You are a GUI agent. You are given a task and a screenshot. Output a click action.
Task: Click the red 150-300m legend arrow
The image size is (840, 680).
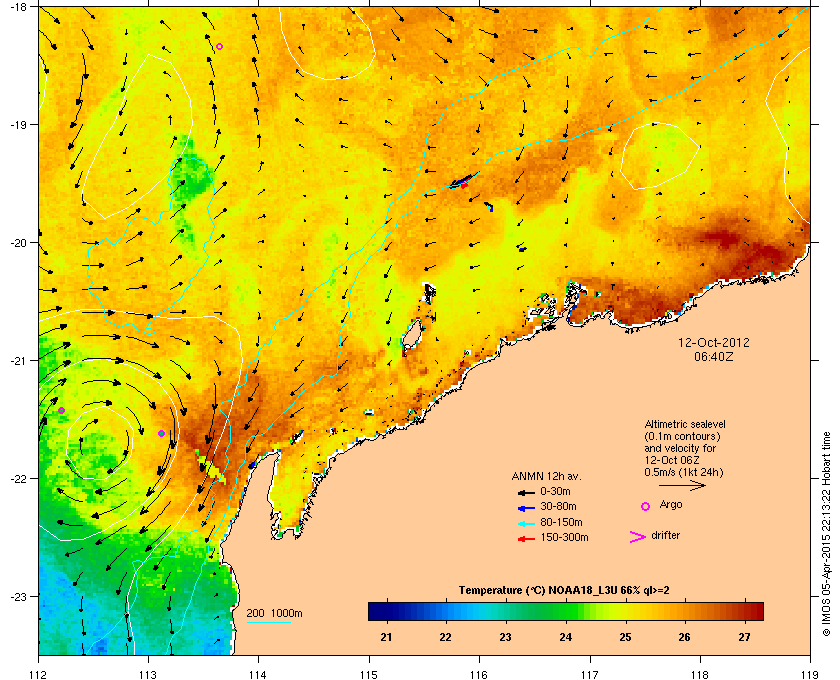click(526, 539)
